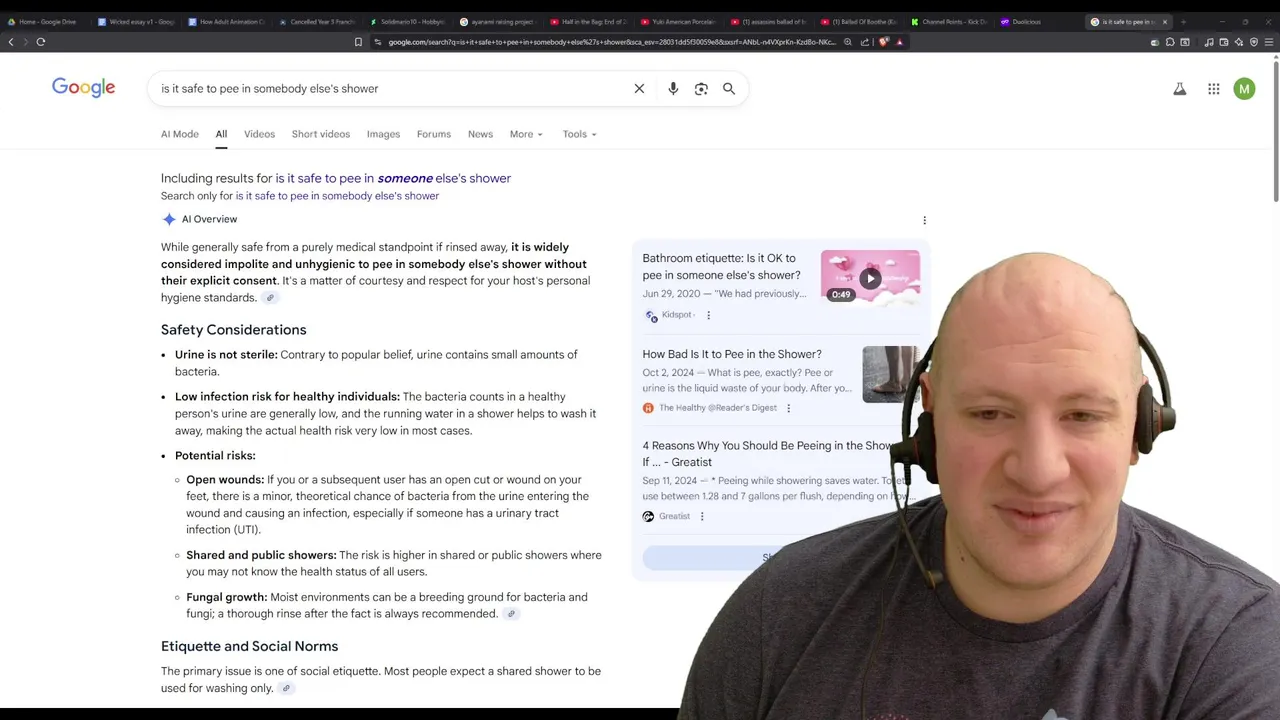Start voice search with the microphone icon
This screenshot has width=1280, height=720.
click(673, 89)
